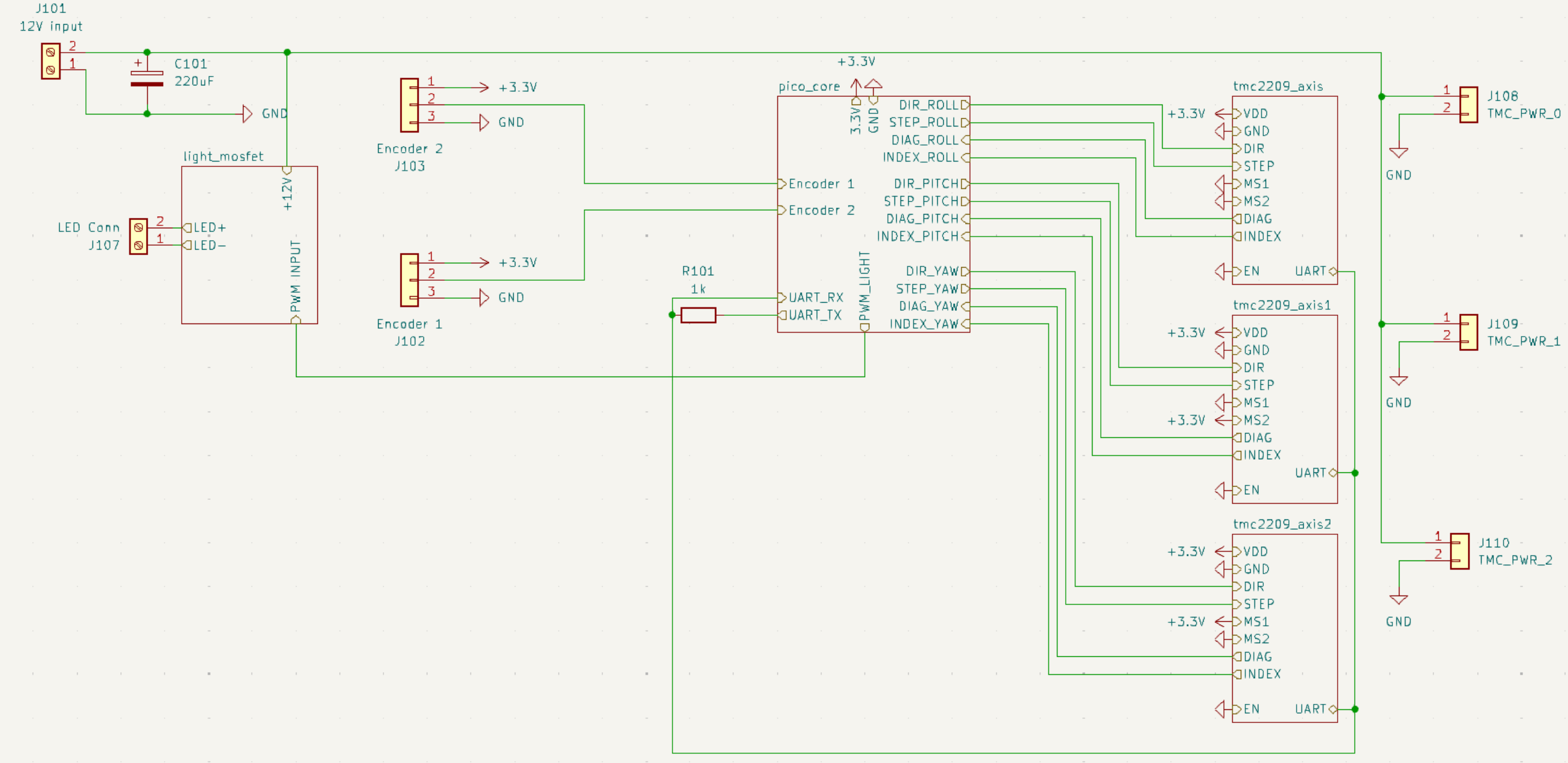The image size is (1568, 763).
Task: Click the DIAG_PITCH pin label
Action: (x=928, y=218)
